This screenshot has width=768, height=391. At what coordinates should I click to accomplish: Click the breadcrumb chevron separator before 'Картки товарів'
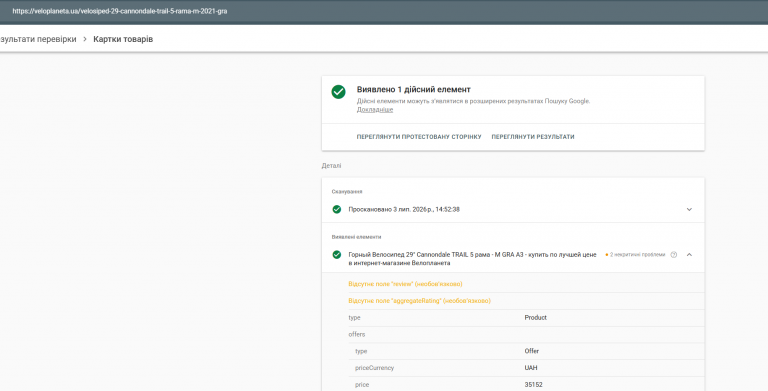[85, 39]
